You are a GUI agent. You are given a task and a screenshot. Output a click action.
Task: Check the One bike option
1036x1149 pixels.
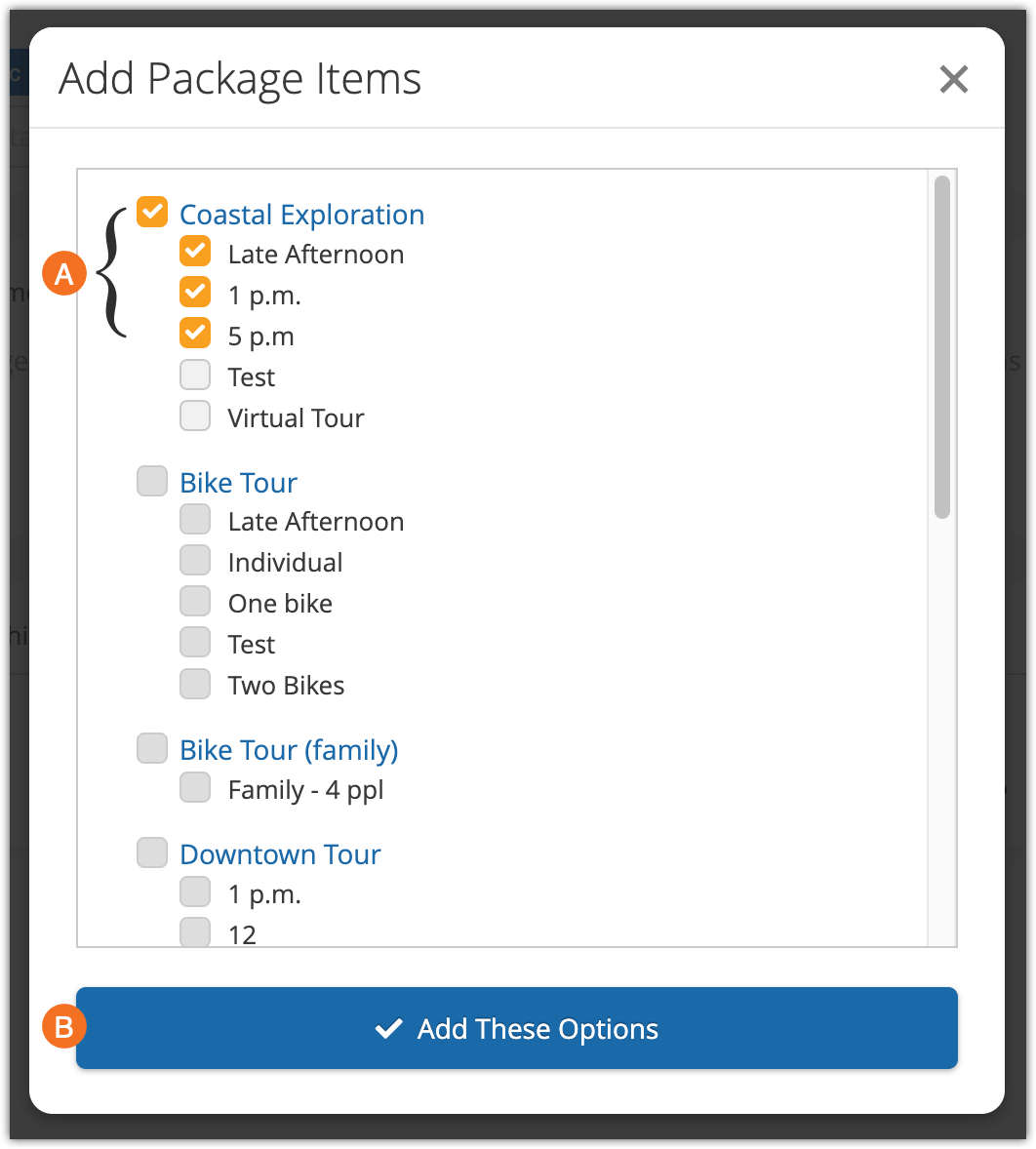195,602
